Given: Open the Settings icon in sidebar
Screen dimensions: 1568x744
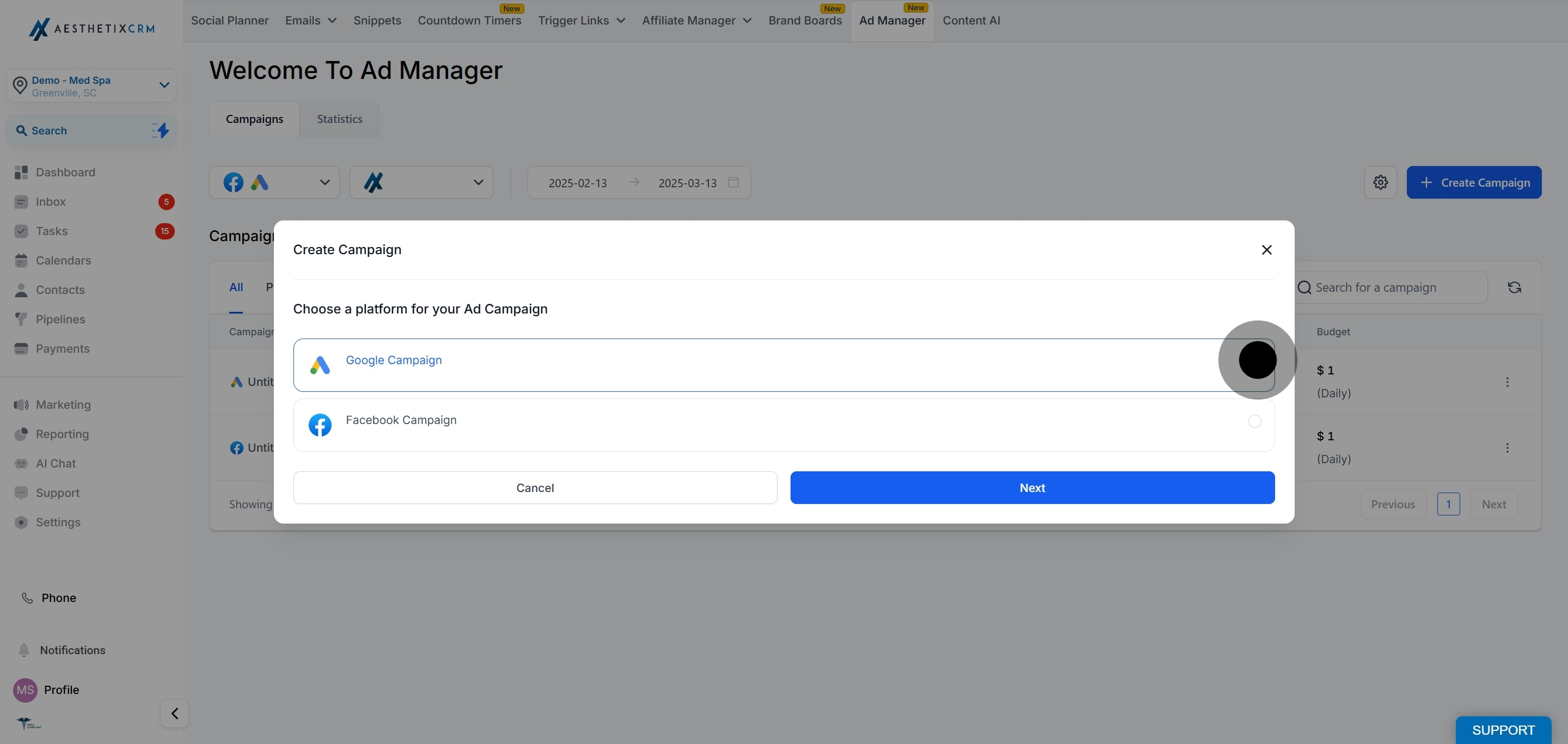Looking at the screenshot, I should tap(21, 522).
